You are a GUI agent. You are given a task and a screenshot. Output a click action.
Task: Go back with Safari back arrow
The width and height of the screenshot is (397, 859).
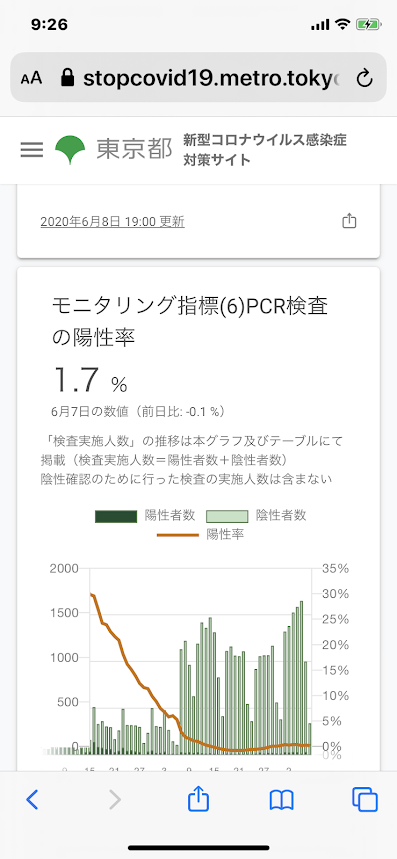tap(32, 800)
